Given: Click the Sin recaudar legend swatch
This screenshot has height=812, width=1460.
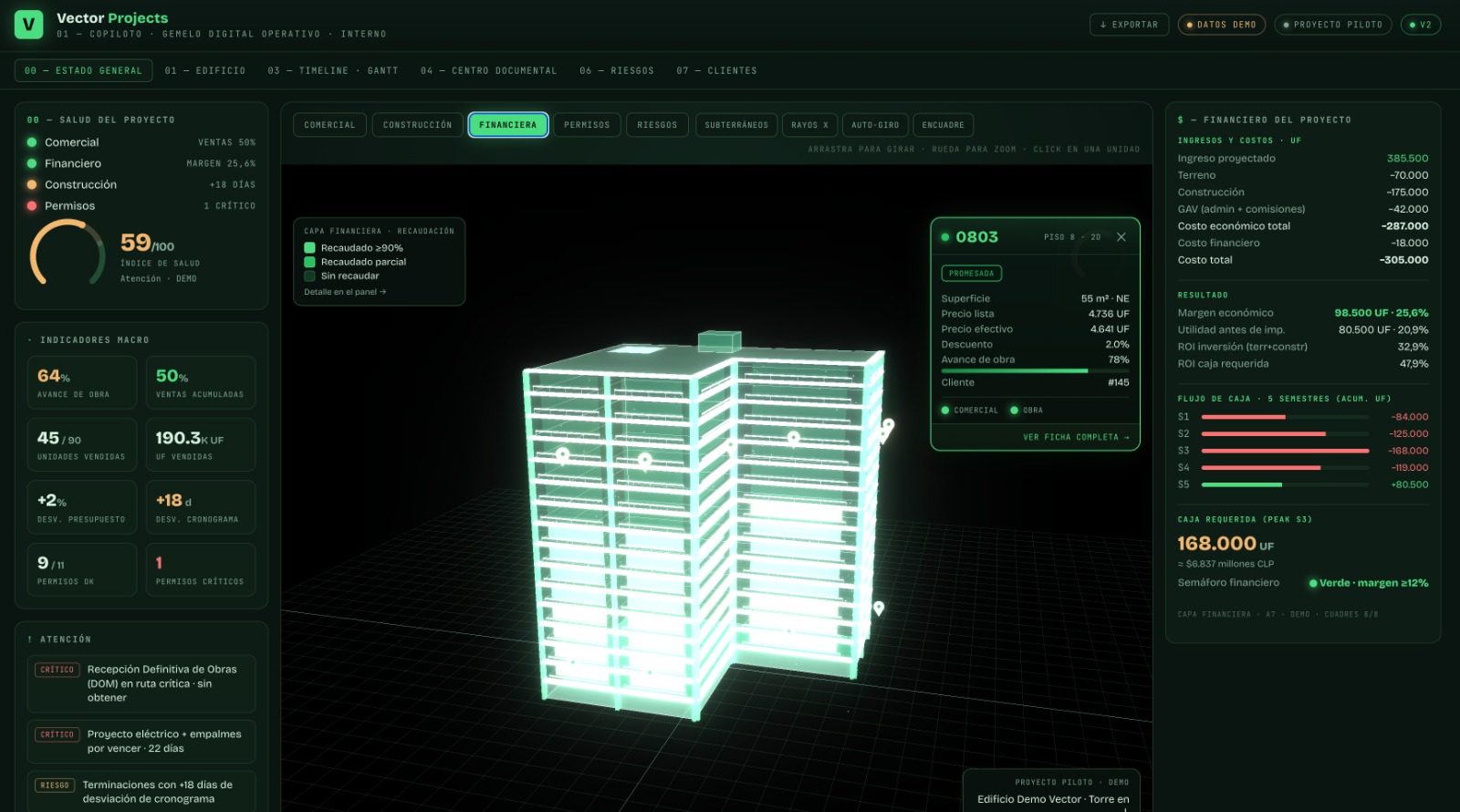Looking at the screenshot, I should (x=309, y=276).
